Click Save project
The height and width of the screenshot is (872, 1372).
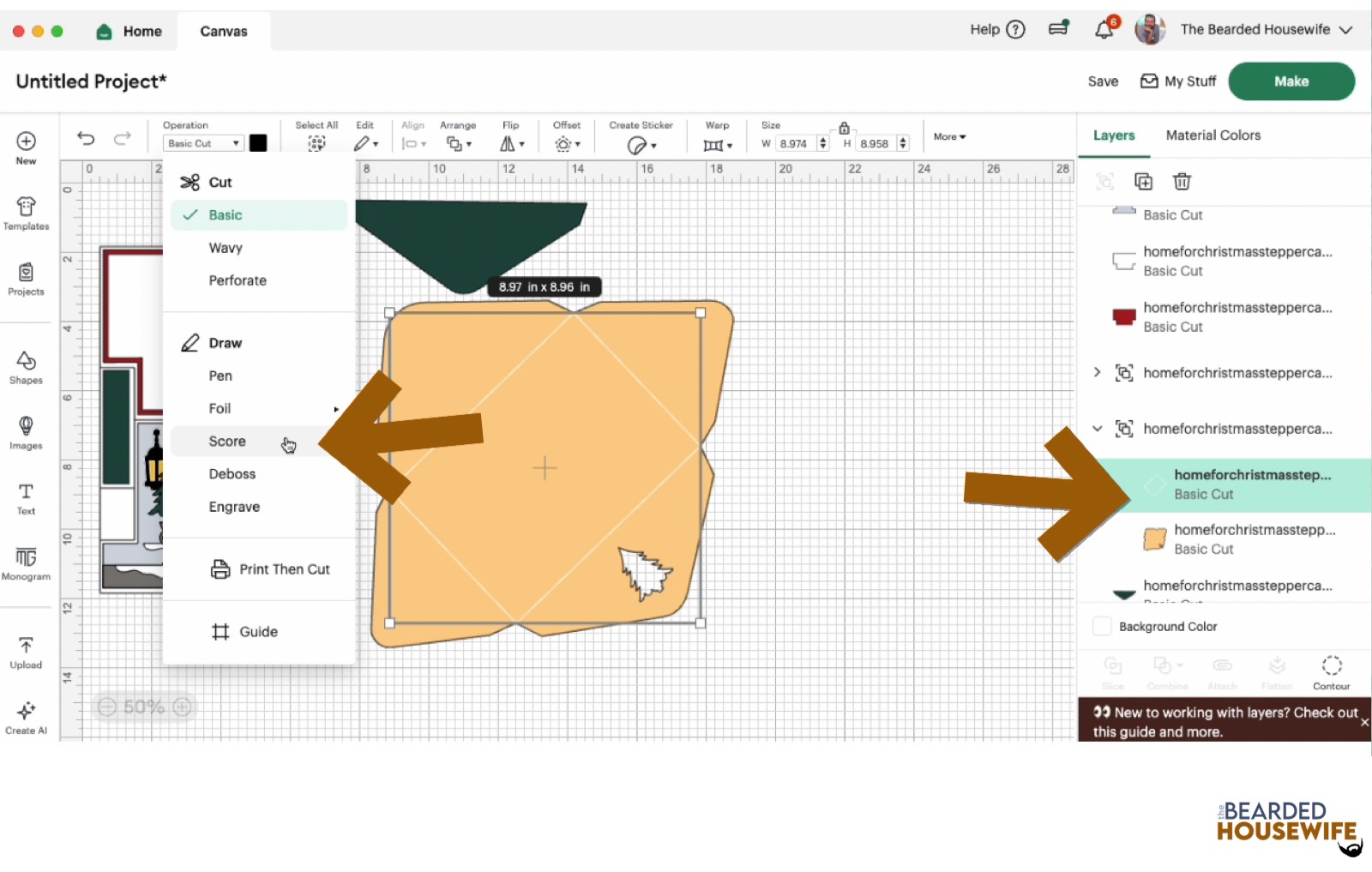coord(1103,81)
